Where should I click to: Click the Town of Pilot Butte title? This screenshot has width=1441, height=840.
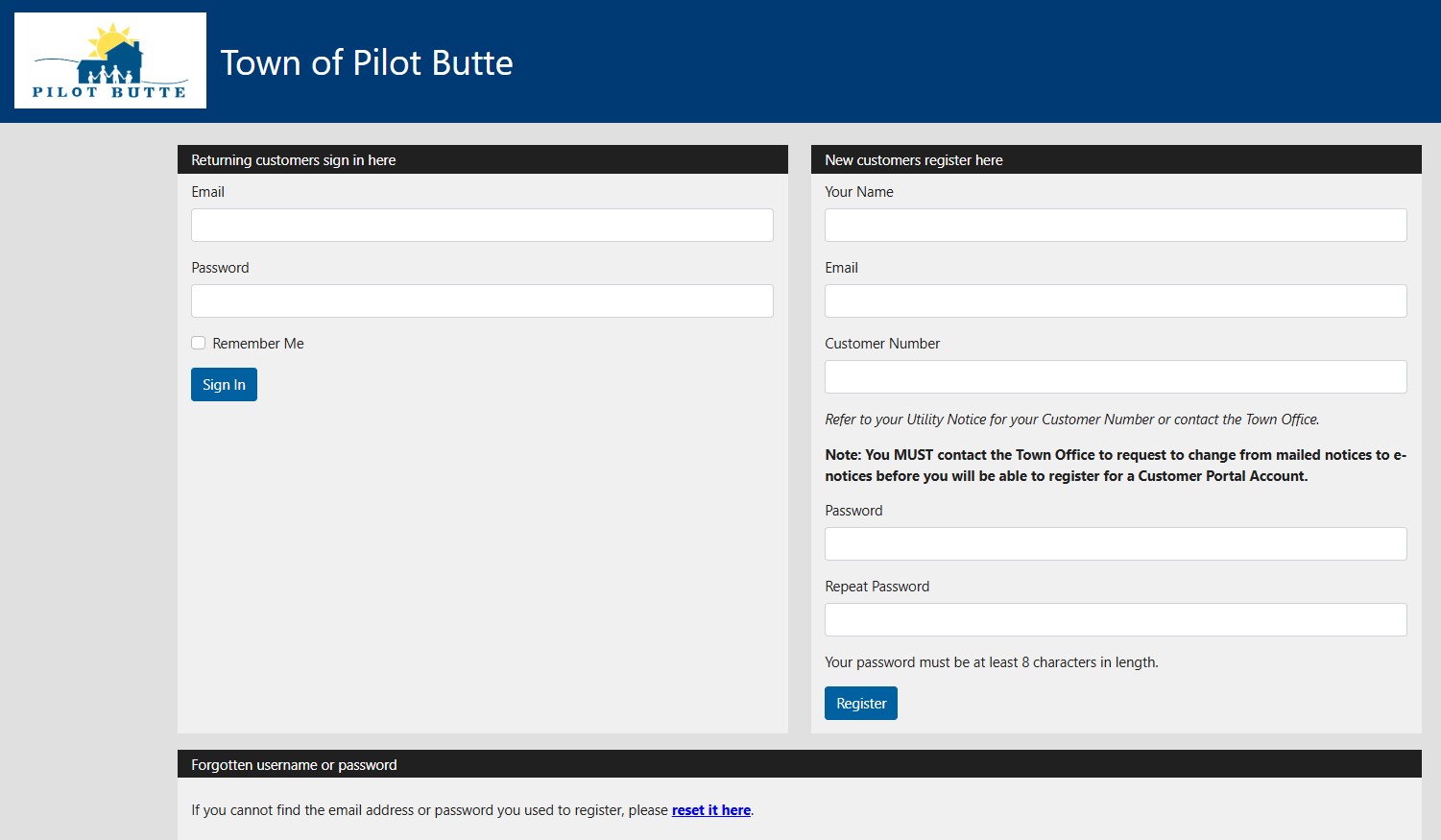pos(367,63)
